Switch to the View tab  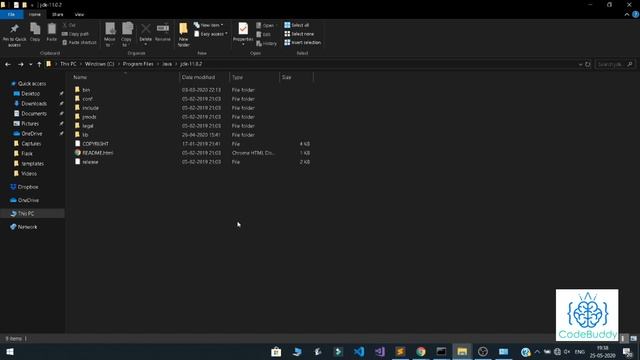pos(79,14)
